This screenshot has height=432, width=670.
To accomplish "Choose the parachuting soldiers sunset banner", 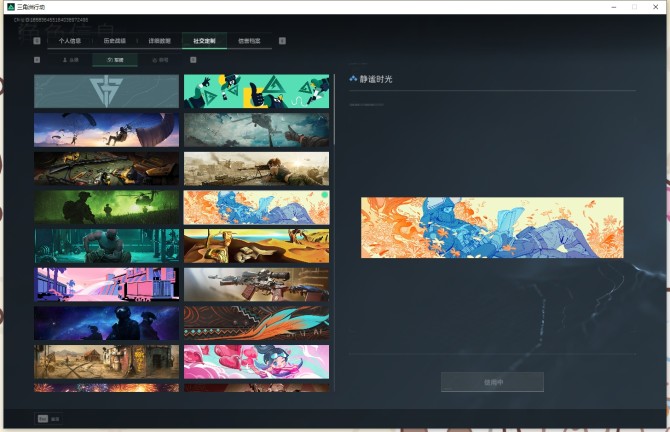I will click(106, 130).
